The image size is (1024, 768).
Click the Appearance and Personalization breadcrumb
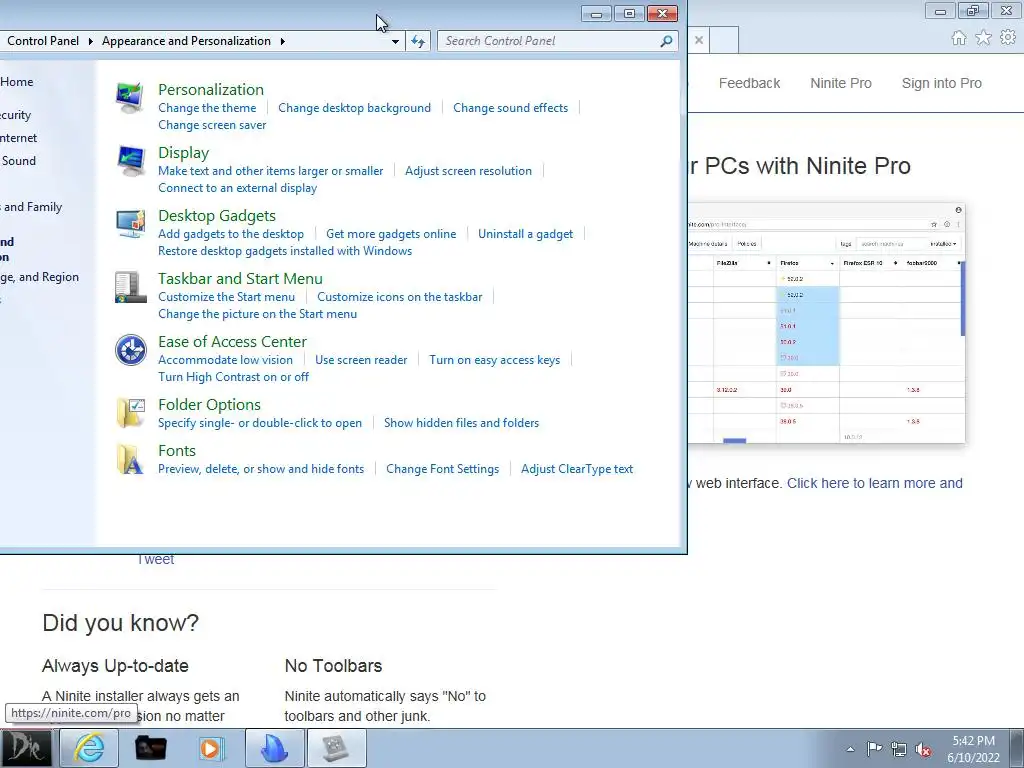tap(186, 41)
